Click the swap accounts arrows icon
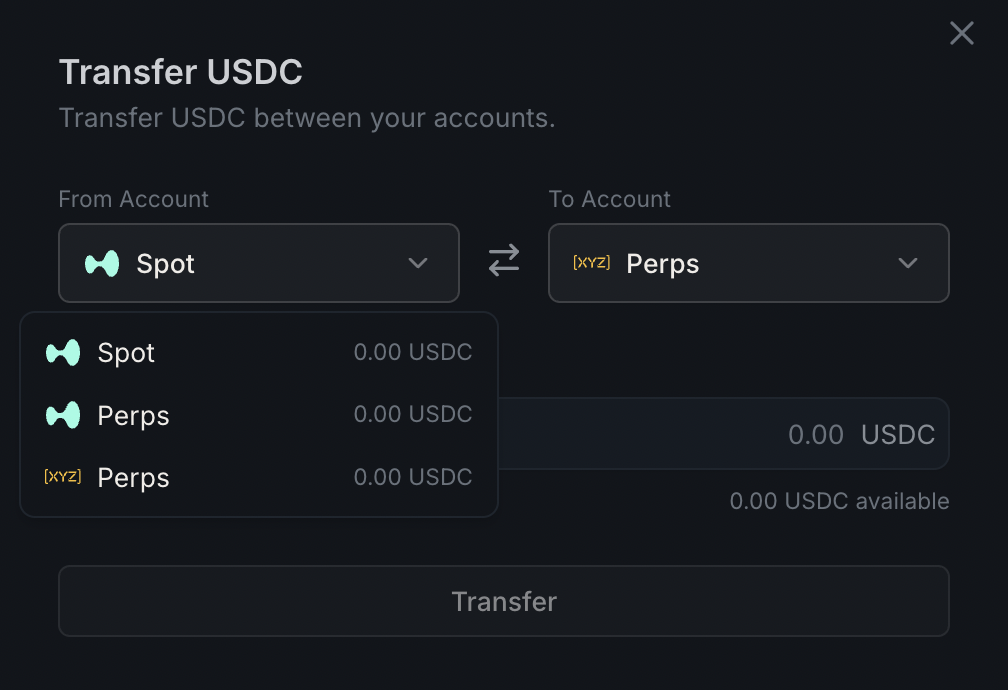 click(504, 262)
